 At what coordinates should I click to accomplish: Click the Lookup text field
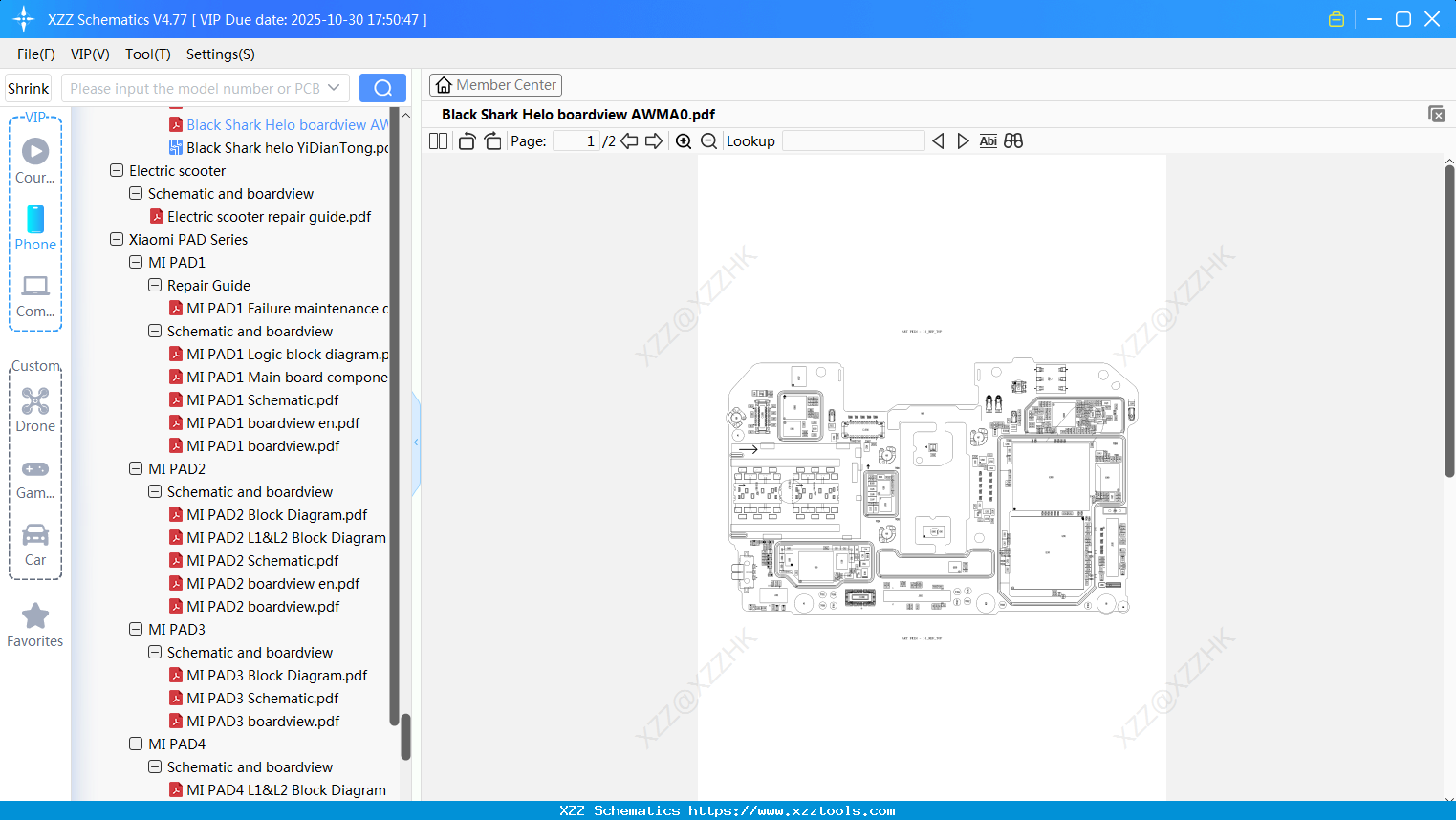pyautogui.click(x=854, y=141)
